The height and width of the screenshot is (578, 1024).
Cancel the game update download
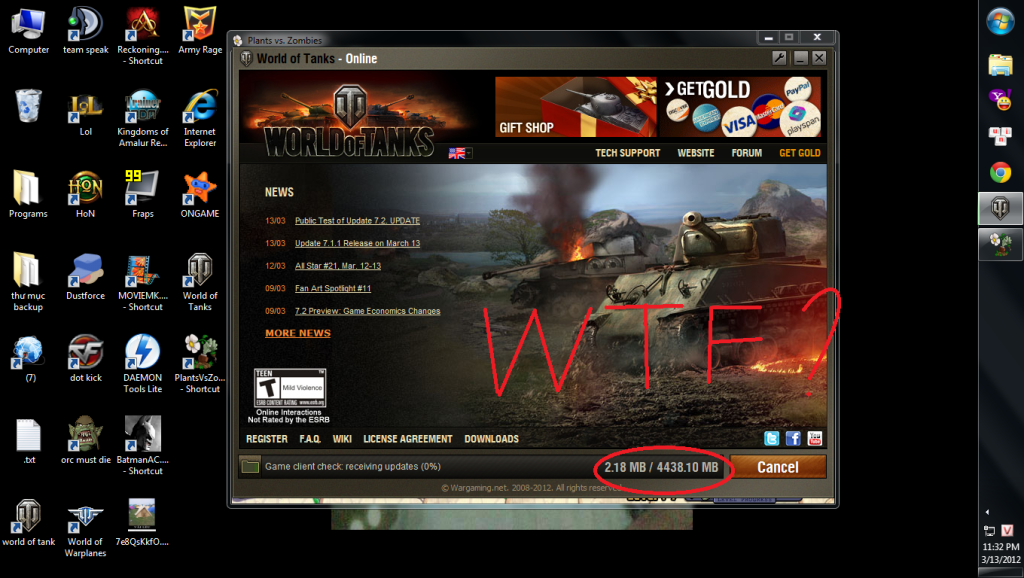point(777,467)
